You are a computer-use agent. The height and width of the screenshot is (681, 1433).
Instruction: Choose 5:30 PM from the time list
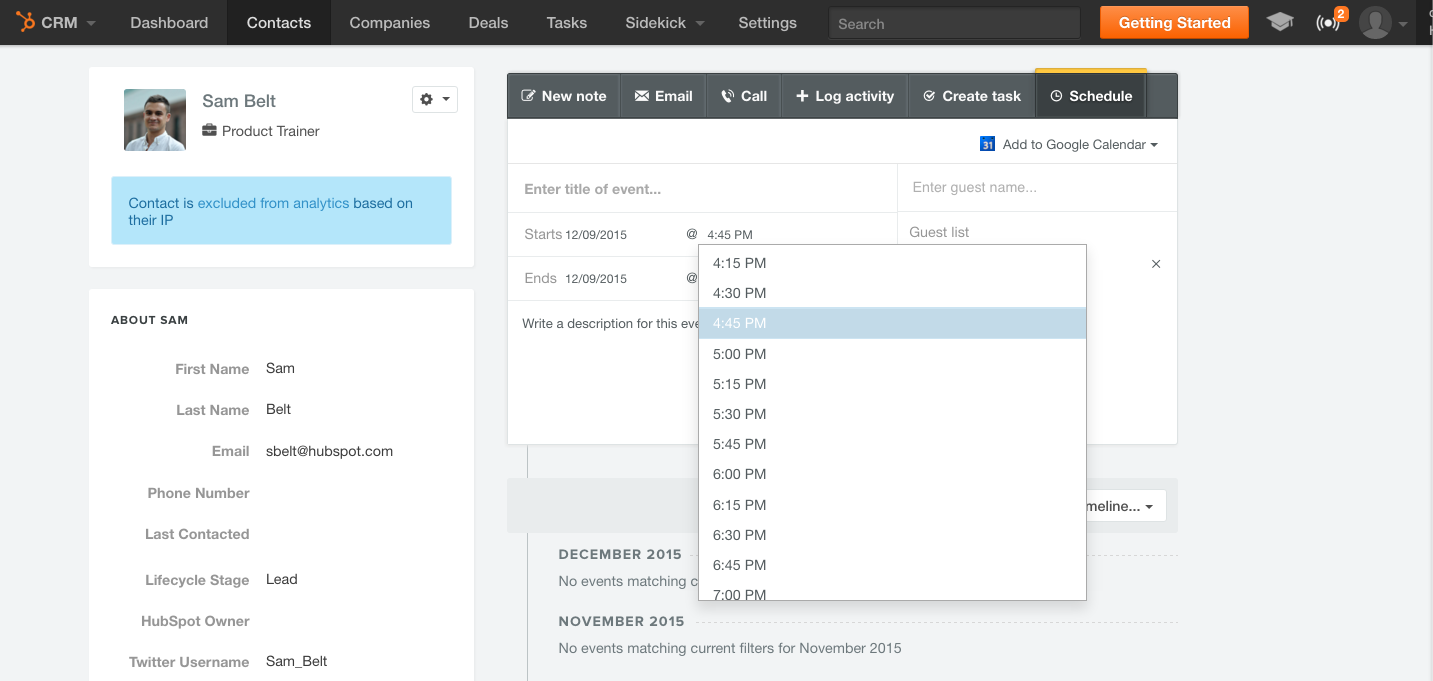(892, 414)
